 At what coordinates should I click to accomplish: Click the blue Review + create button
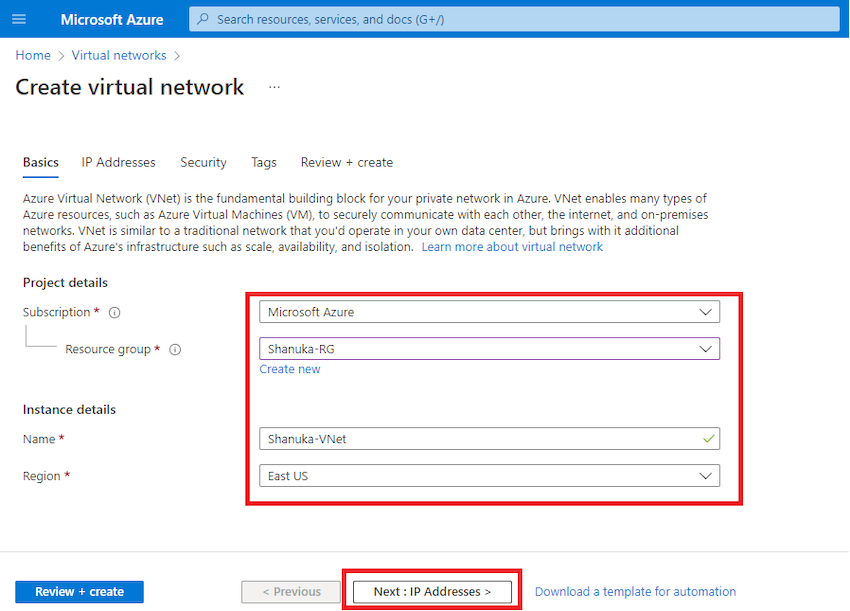(x=80, y=592)
